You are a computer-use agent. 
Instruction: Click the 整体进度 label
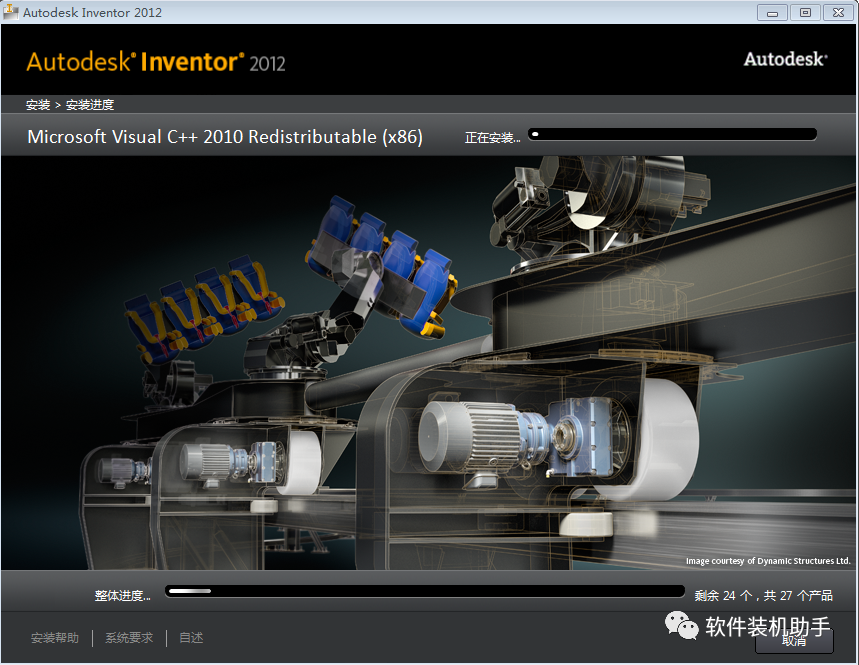(122, 595)
